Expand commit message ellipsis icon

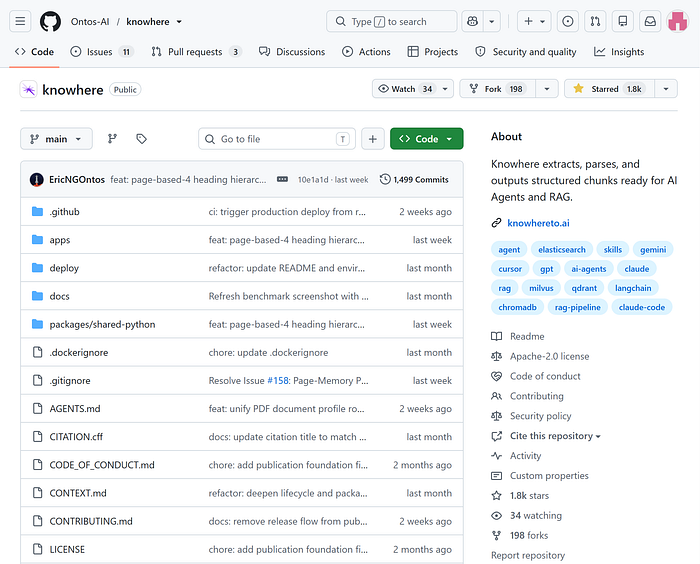point(282,180)
